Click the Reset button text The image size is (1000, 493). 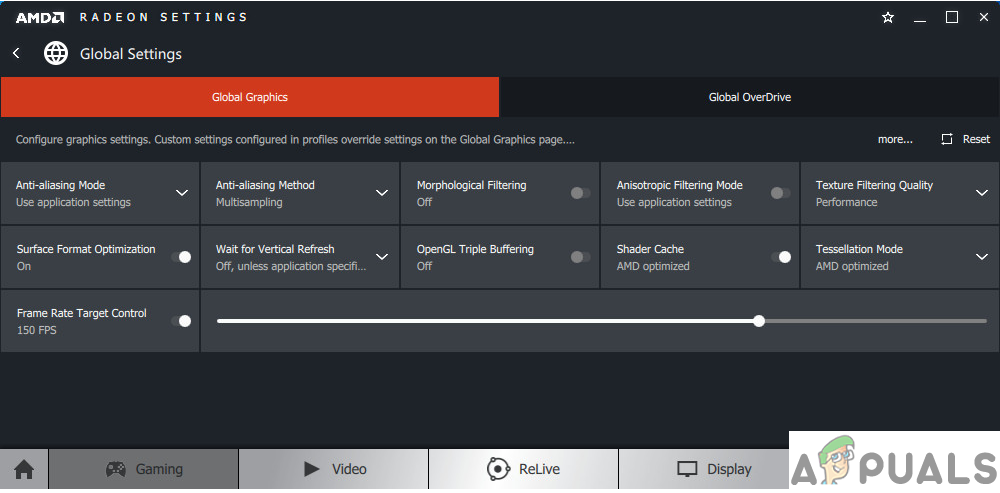[976, 139]
